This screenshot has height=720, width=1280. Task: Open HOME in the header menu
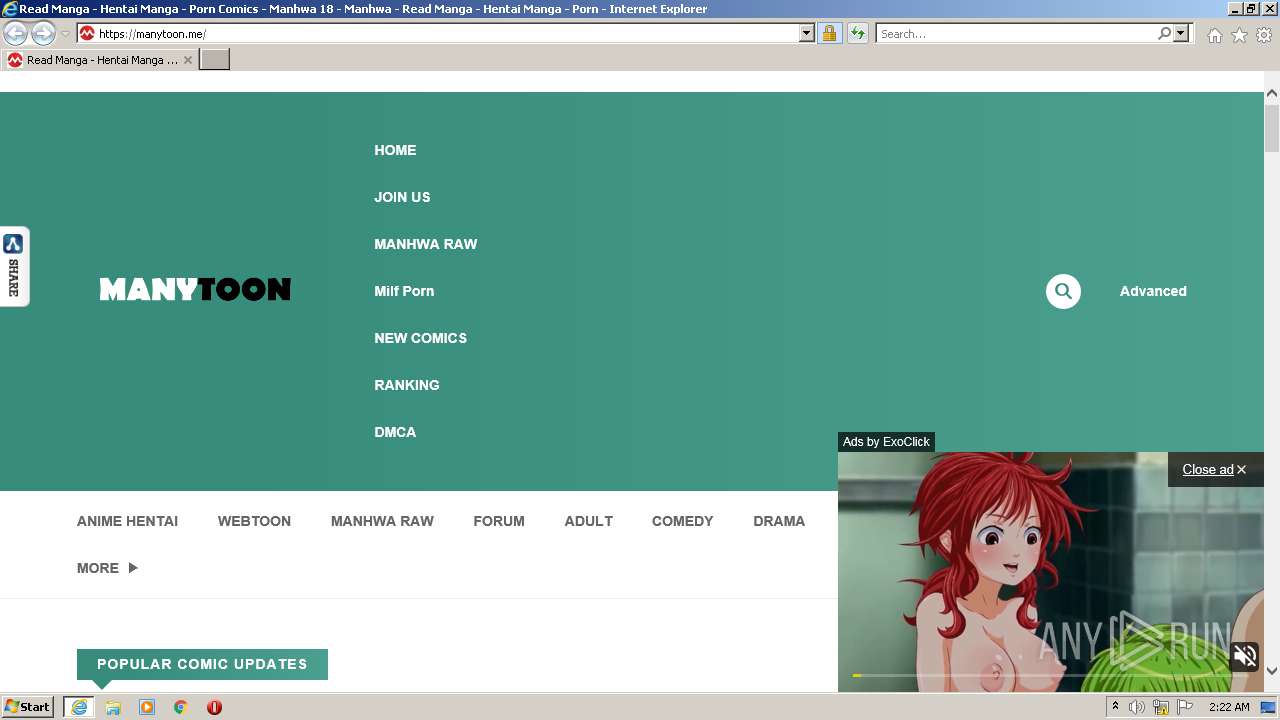pyautogui.click(x=395, y=150)
